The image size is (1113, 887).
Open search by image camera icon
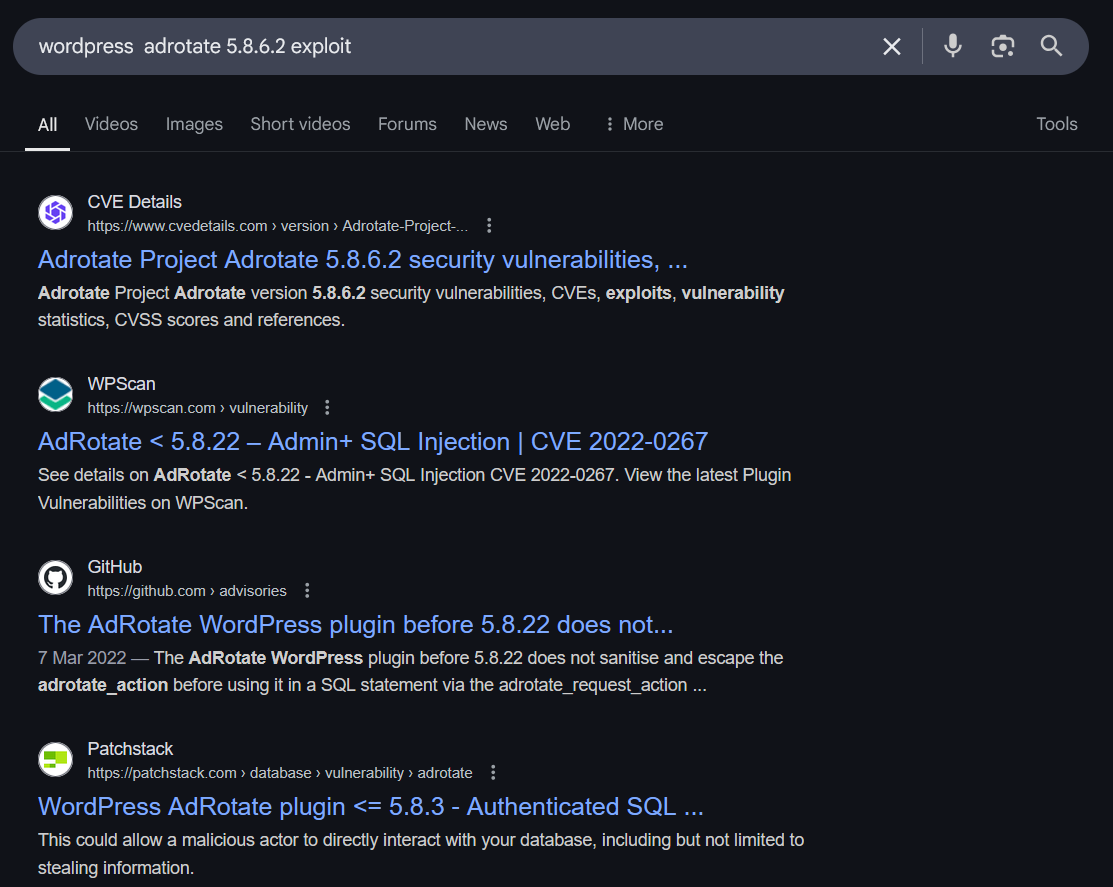pyautogui.click(x=1002, y=47)
